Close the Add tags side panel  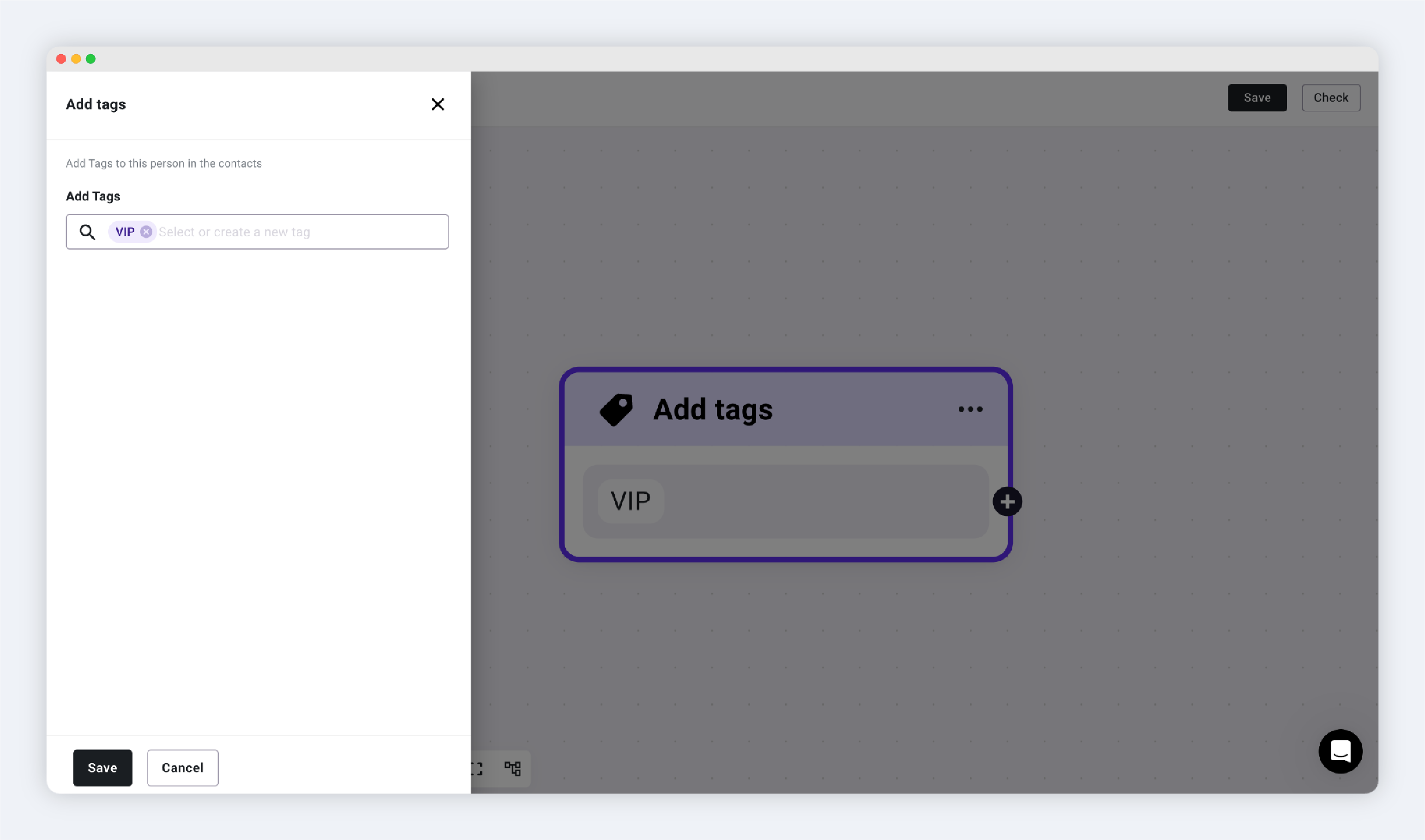[437, 104]
